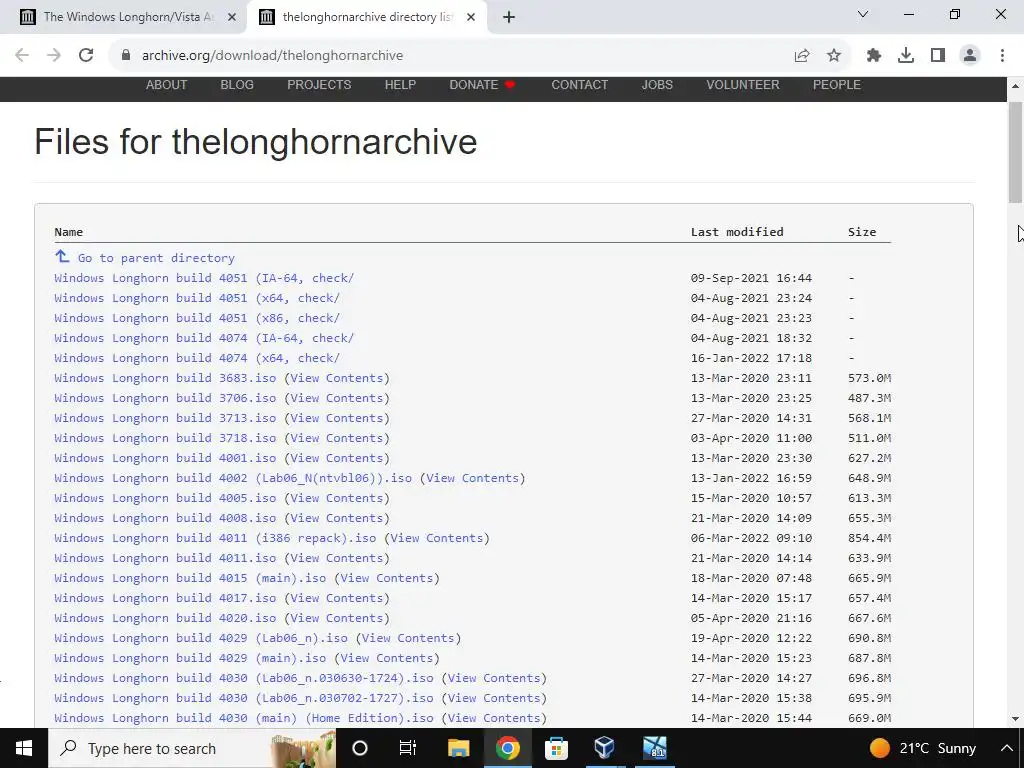The width and height of the screenshot is (1024, 768).
Task: Download build 4015 (main).iso
Action: point(190,578)
